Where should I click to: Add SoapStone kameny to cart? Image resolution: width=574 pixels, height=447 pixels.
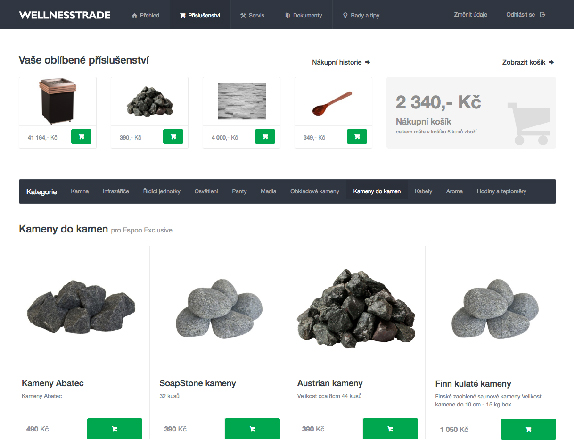click(252, 428)
